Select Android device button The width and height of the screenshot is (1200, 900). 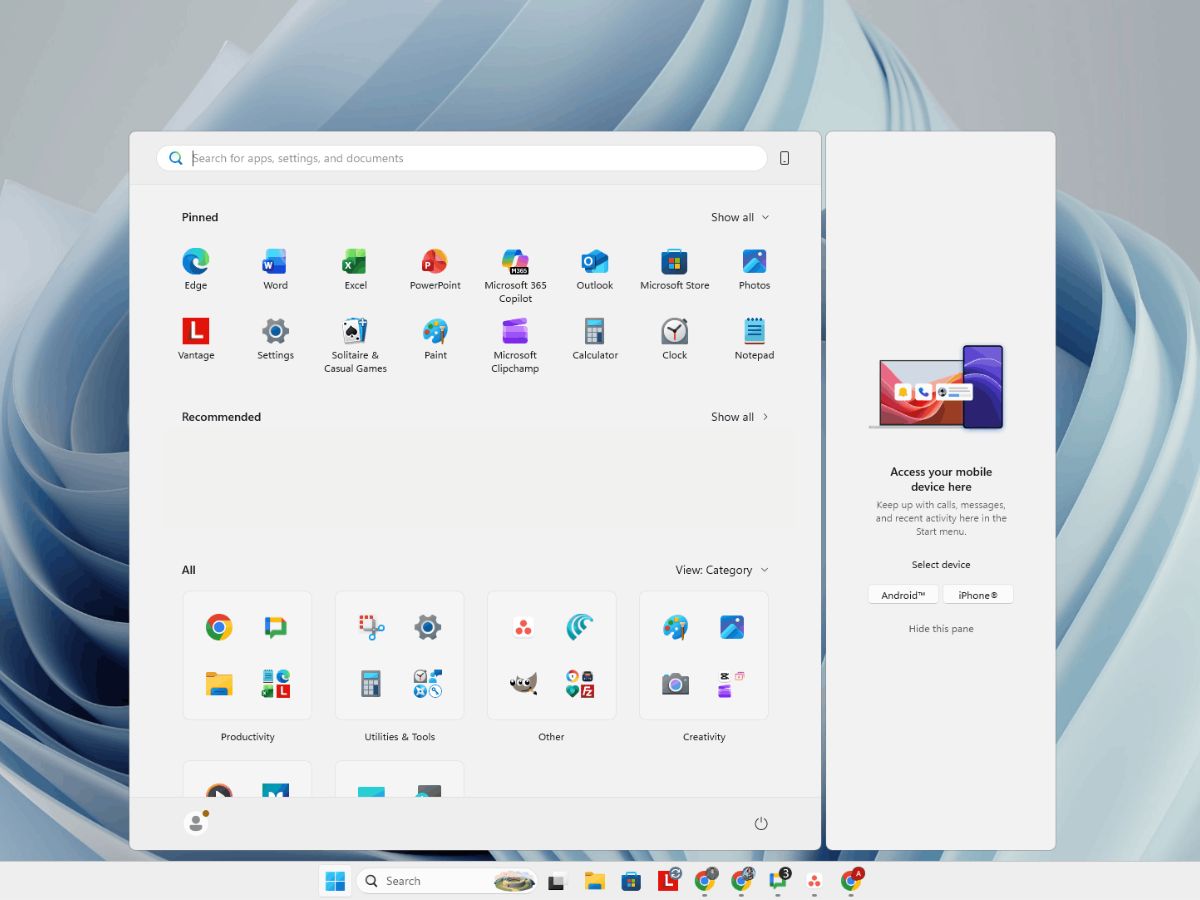tap(903, 595)
